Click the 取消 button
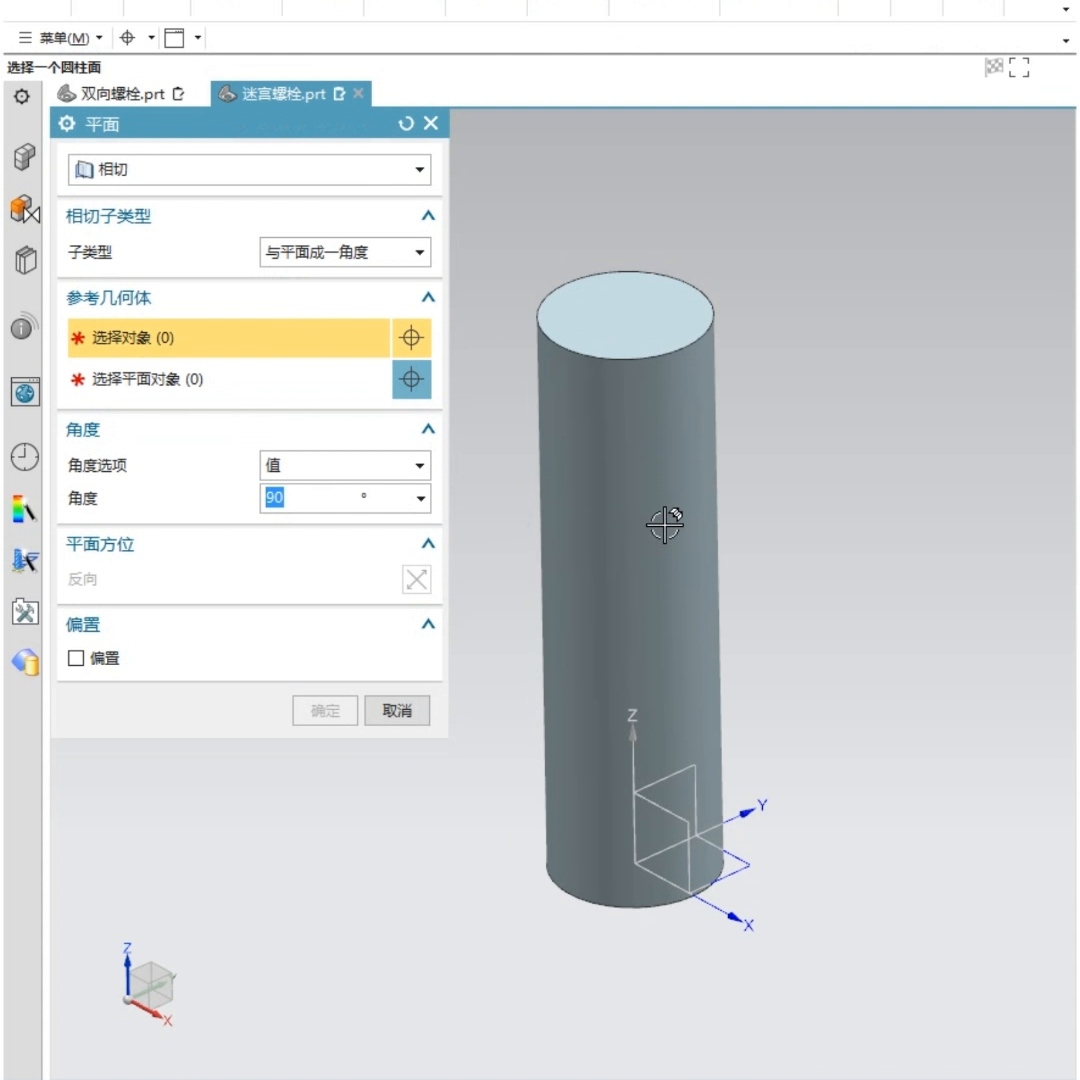The image size is (1080, 1080). pos(397,710)
